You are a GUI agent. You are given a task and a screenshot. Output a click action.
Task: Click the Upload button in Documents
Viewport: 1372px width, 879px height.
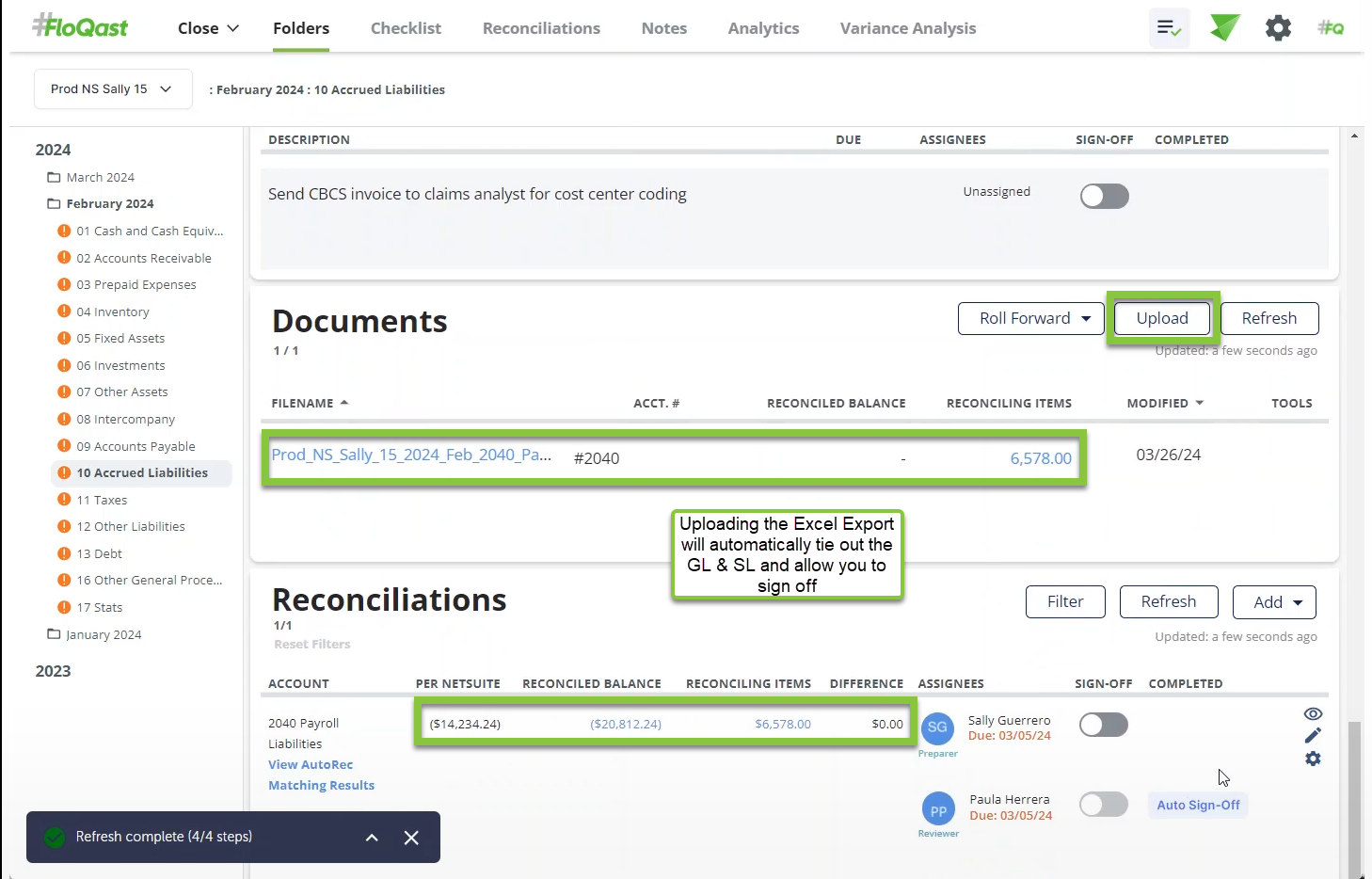pos(1161,318)
